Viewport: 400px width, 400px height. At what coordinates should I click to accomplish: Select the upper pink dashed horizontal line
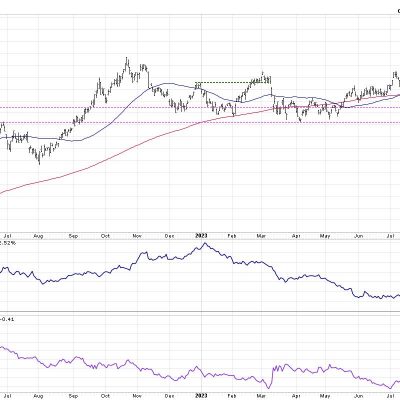(200, 107)
